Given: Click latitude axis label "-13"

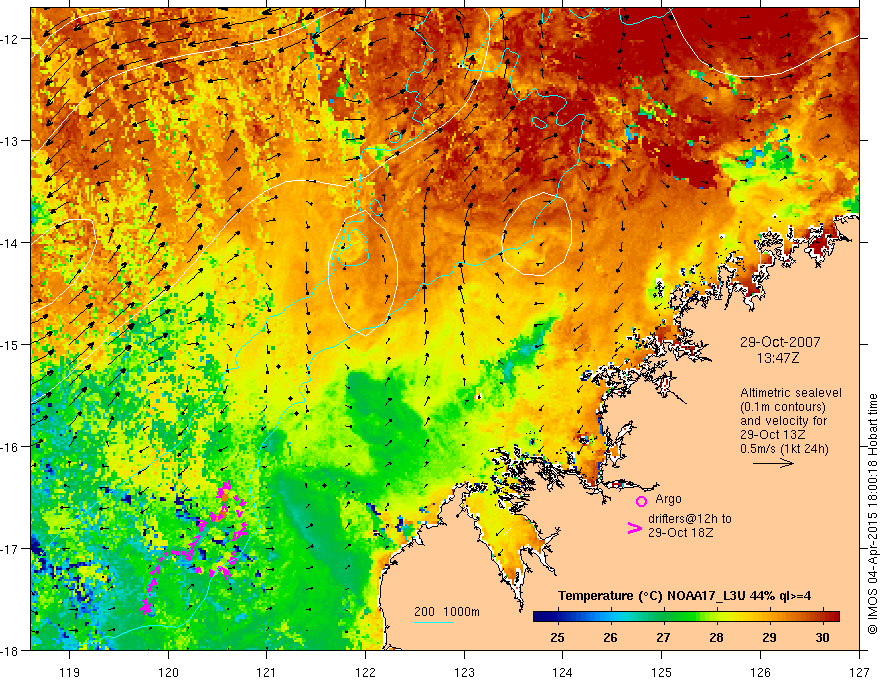Looking at the screenshot, I should point(11,141).
